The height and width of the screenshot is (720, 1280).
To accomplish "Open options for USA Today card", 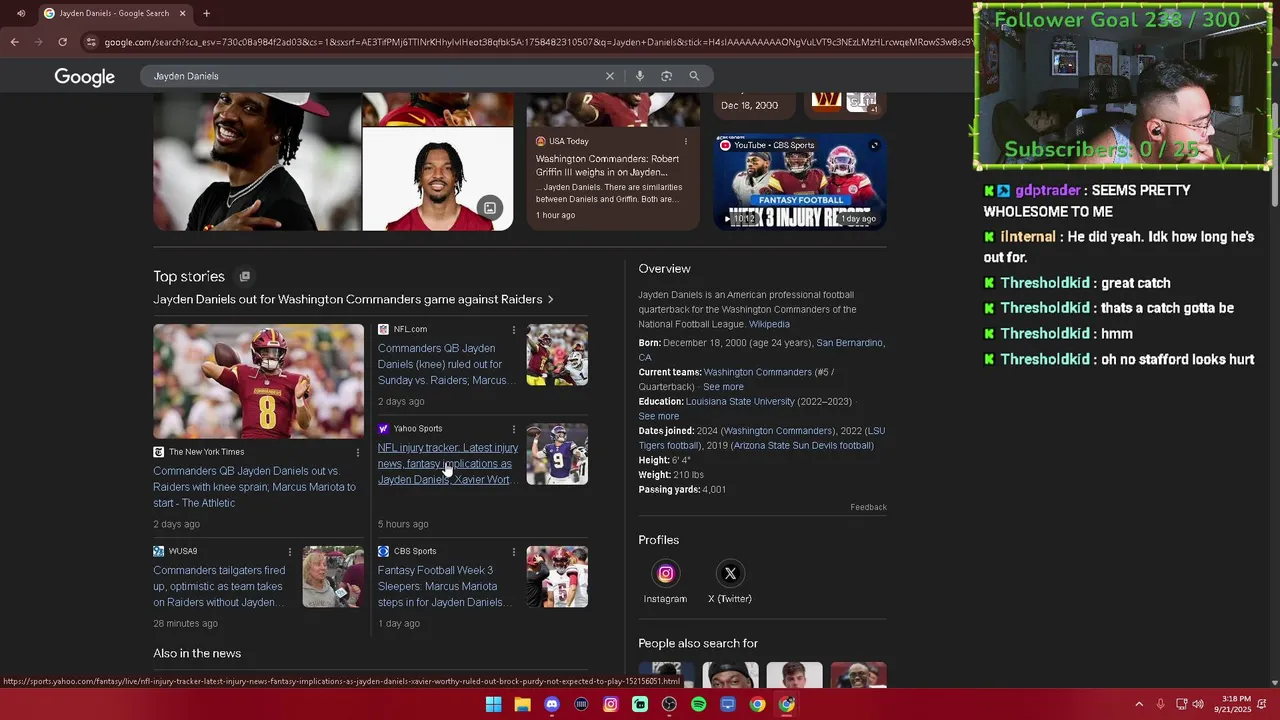I will pyautogui.click(x=686, y=141).
